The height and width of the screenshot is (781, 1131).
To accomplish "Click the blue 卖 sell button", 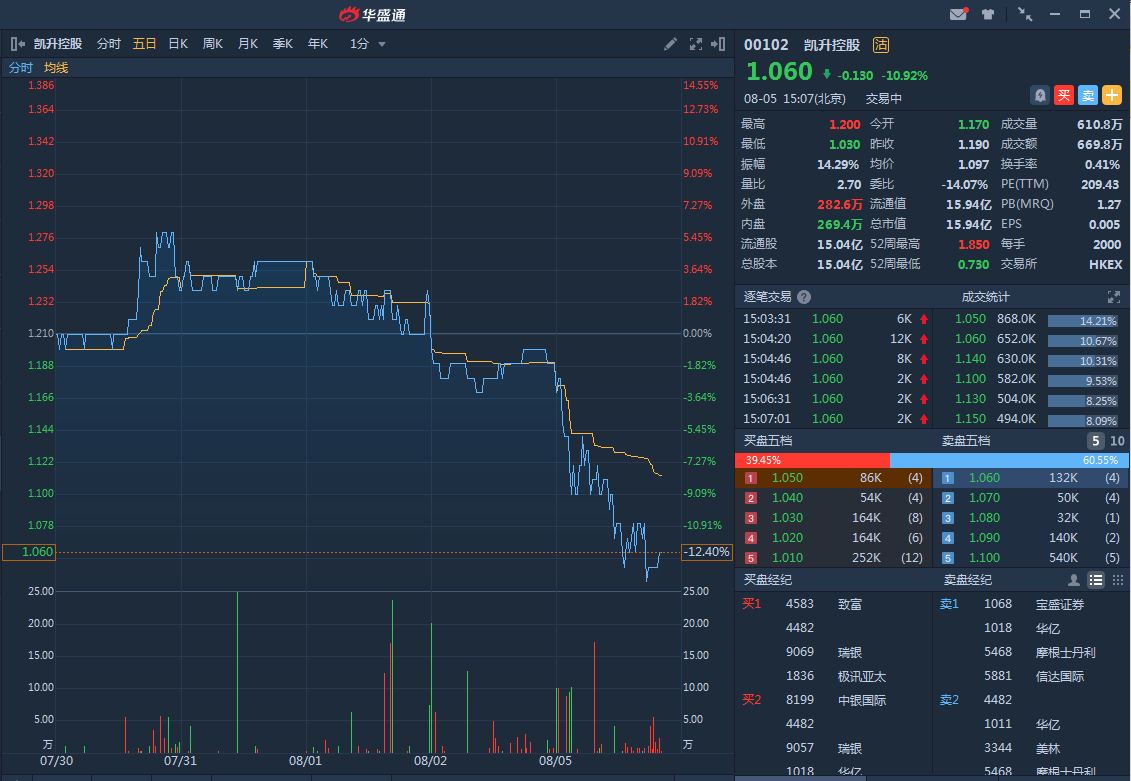I will [x=1088, y=94].
